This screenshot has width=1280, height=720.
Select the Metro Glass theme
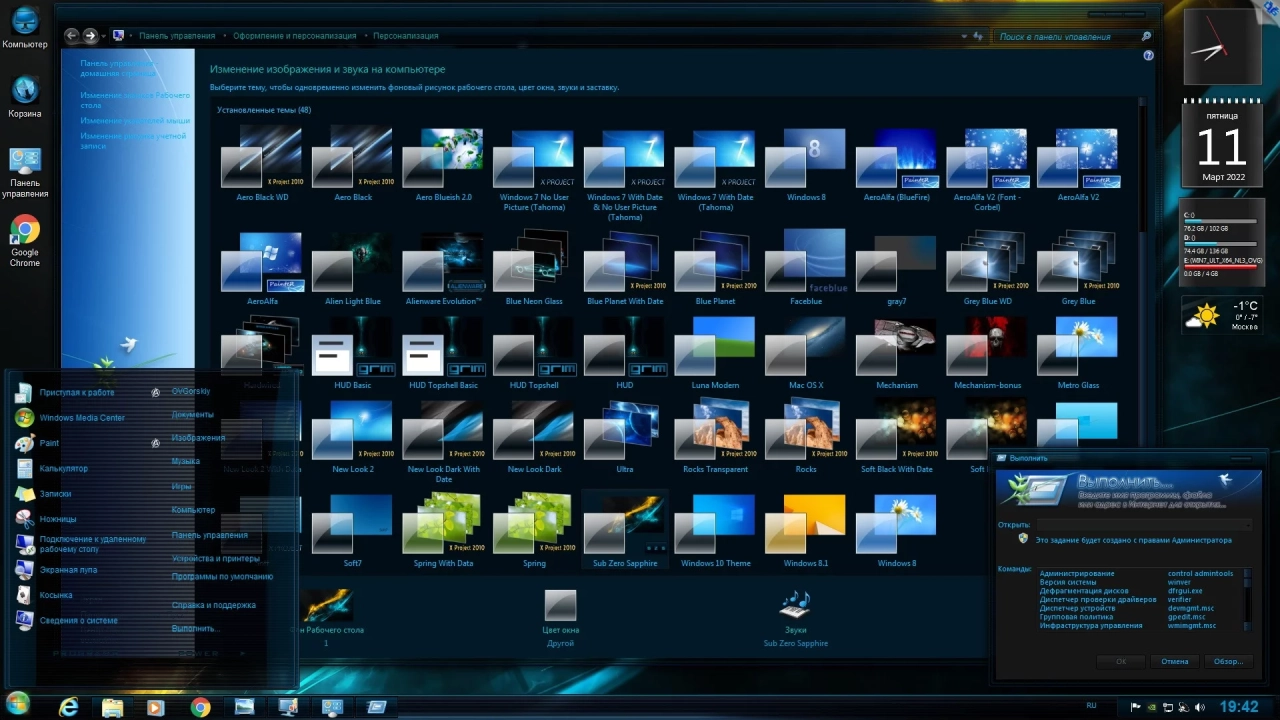[1078, 350]
